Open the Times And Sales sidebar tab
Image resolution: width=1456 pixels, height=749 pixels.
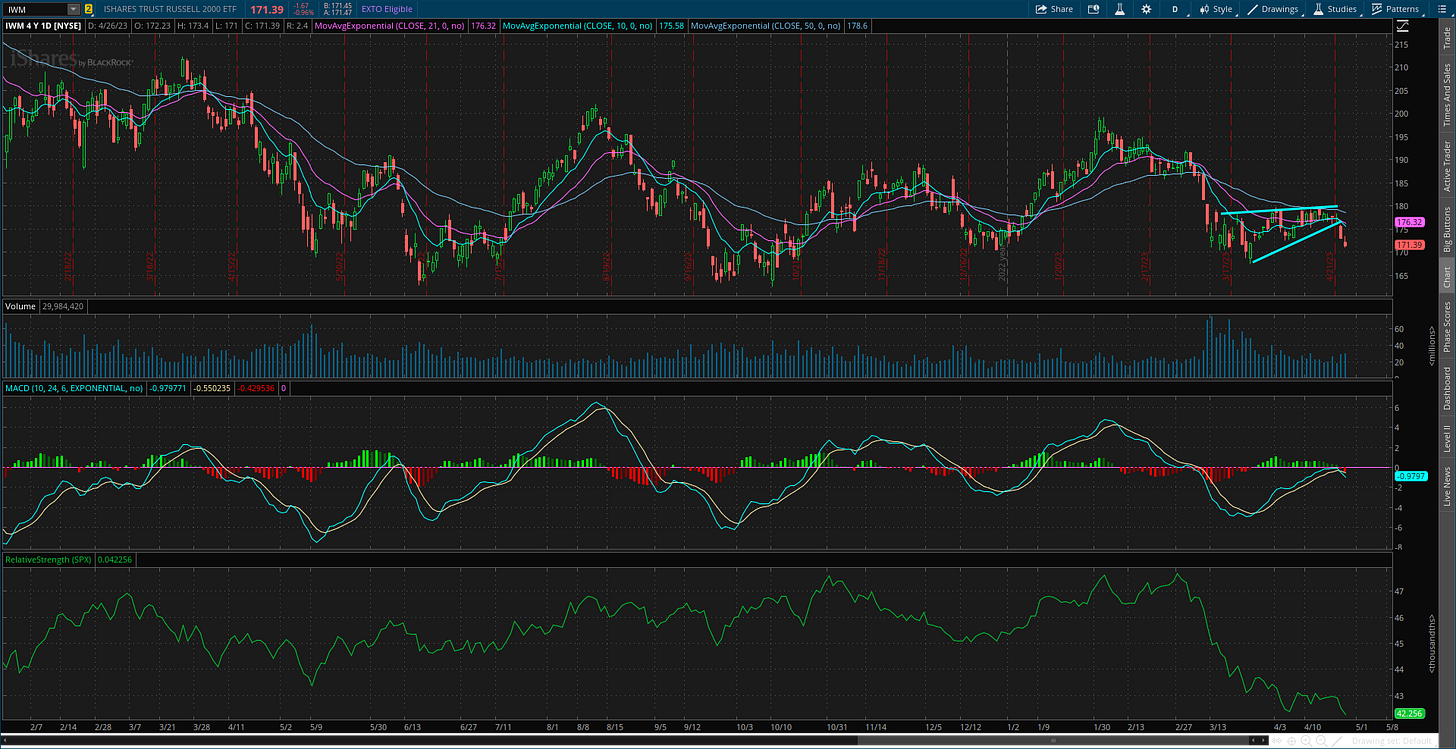click(1447, 95)
